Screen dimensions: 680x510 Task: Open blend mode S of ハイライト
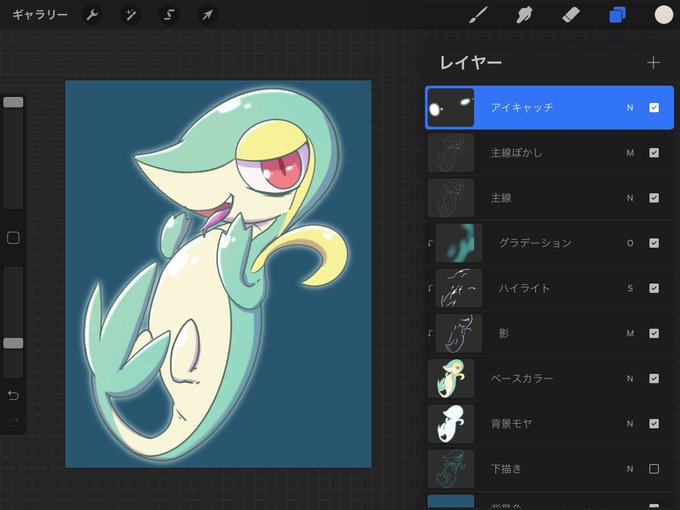click(x=630, y=288)
